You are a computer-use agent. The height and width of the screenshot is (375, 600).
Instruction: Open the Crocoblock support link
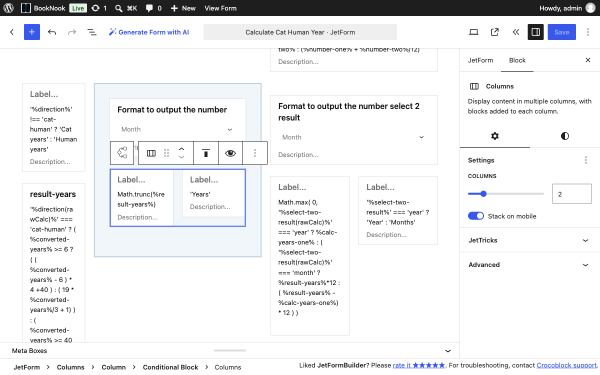click(567, 365)
